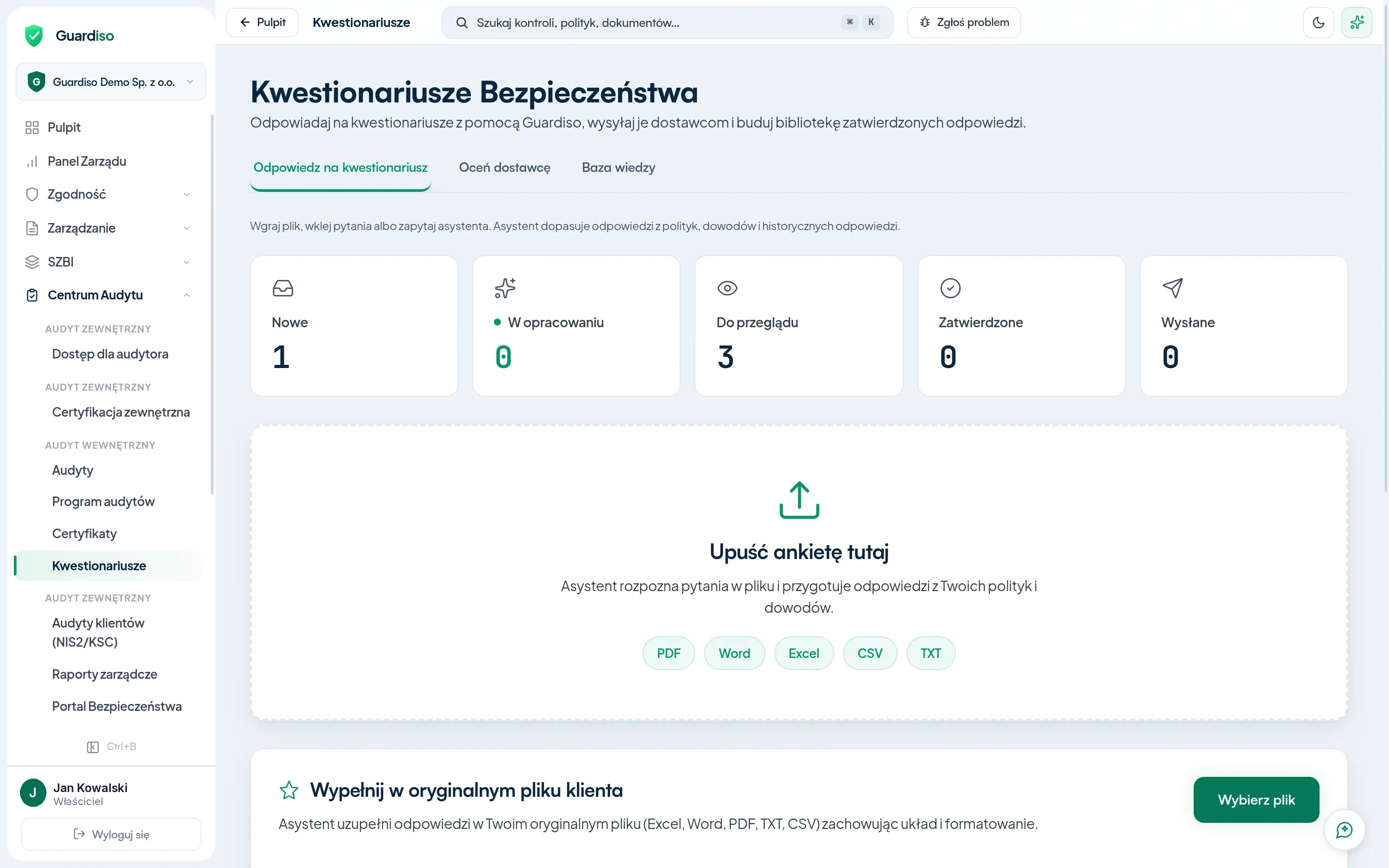Expand the Zarządzanie menu chevron
The image size is (1389, 868).
[187, 228]
